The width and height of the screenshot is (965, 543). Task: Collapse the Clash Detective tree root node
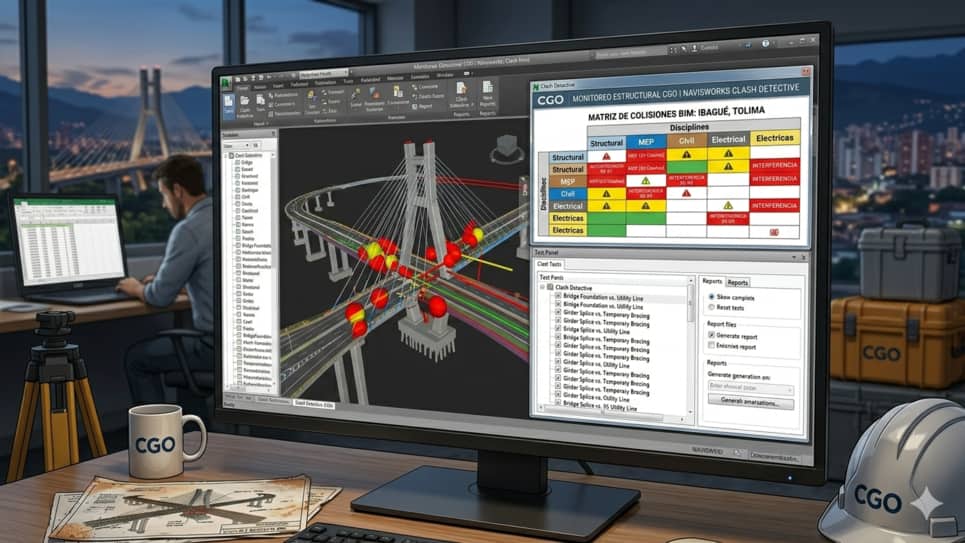[x=543, y=287]
